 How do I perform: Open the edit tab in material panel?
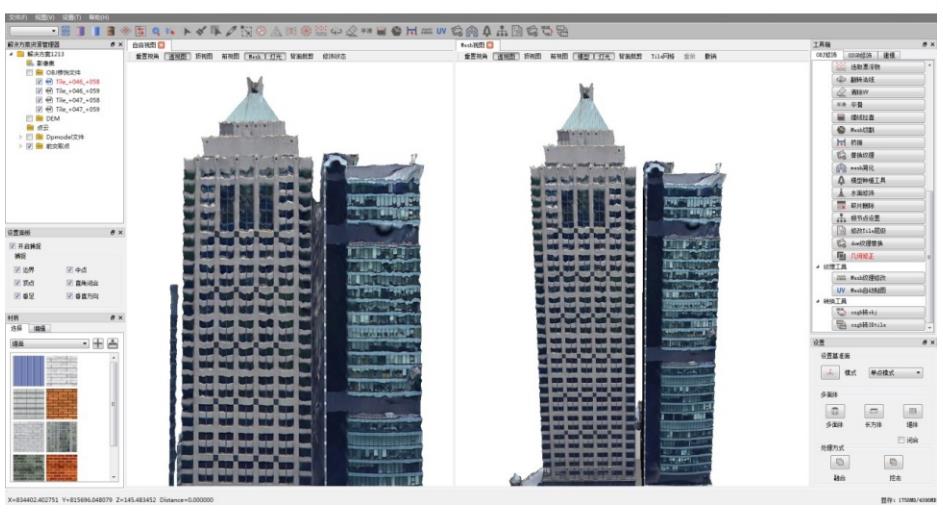40,328
